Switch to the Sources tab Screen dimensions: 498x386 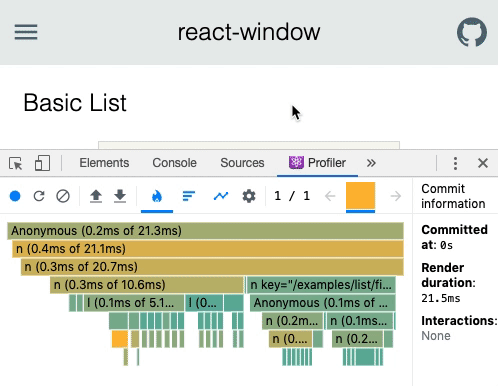pyautogui.click(x=242, y=163)
